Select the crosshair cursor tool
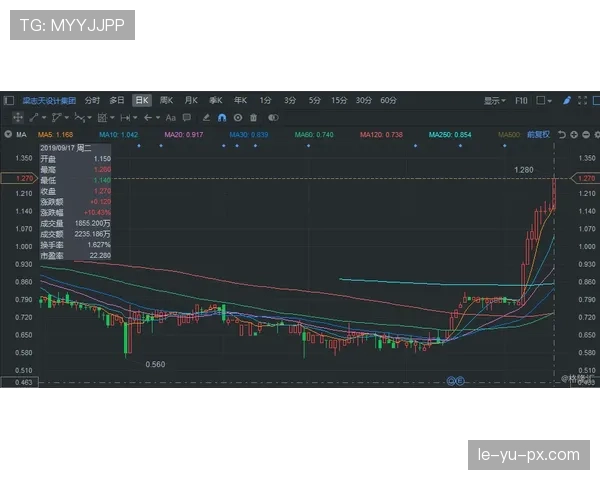 pos(17,117)
